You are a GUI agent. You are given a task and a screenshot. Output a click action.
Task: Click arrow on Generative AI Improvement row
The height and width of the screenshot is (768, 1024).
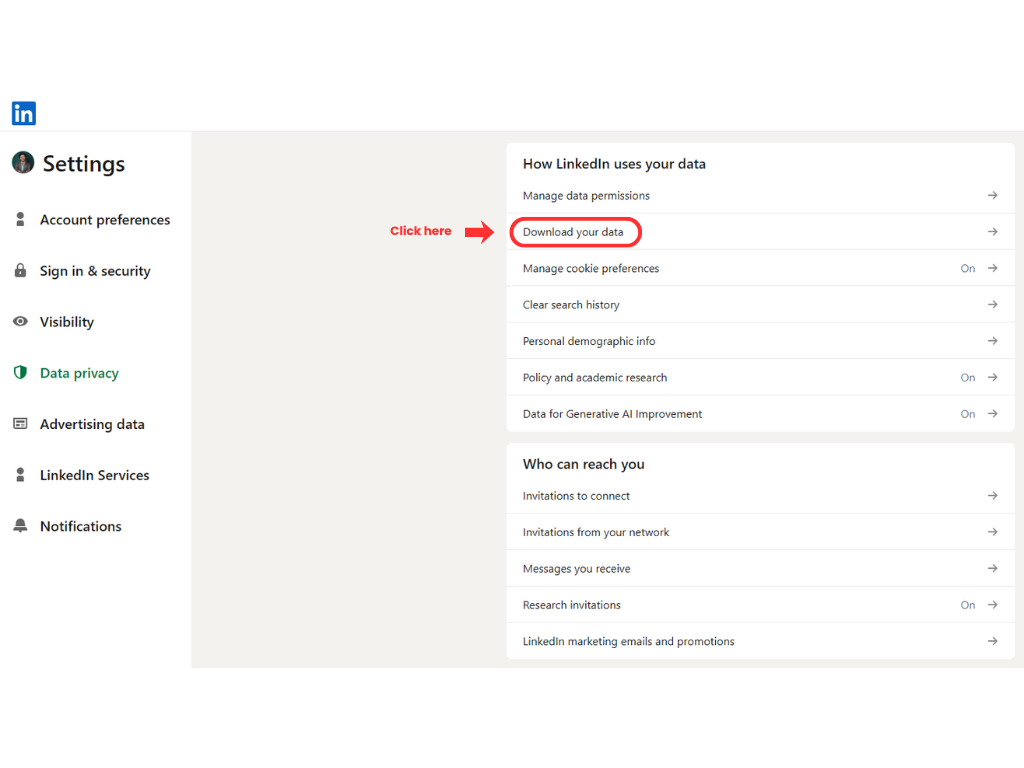[x=993, y=414]
